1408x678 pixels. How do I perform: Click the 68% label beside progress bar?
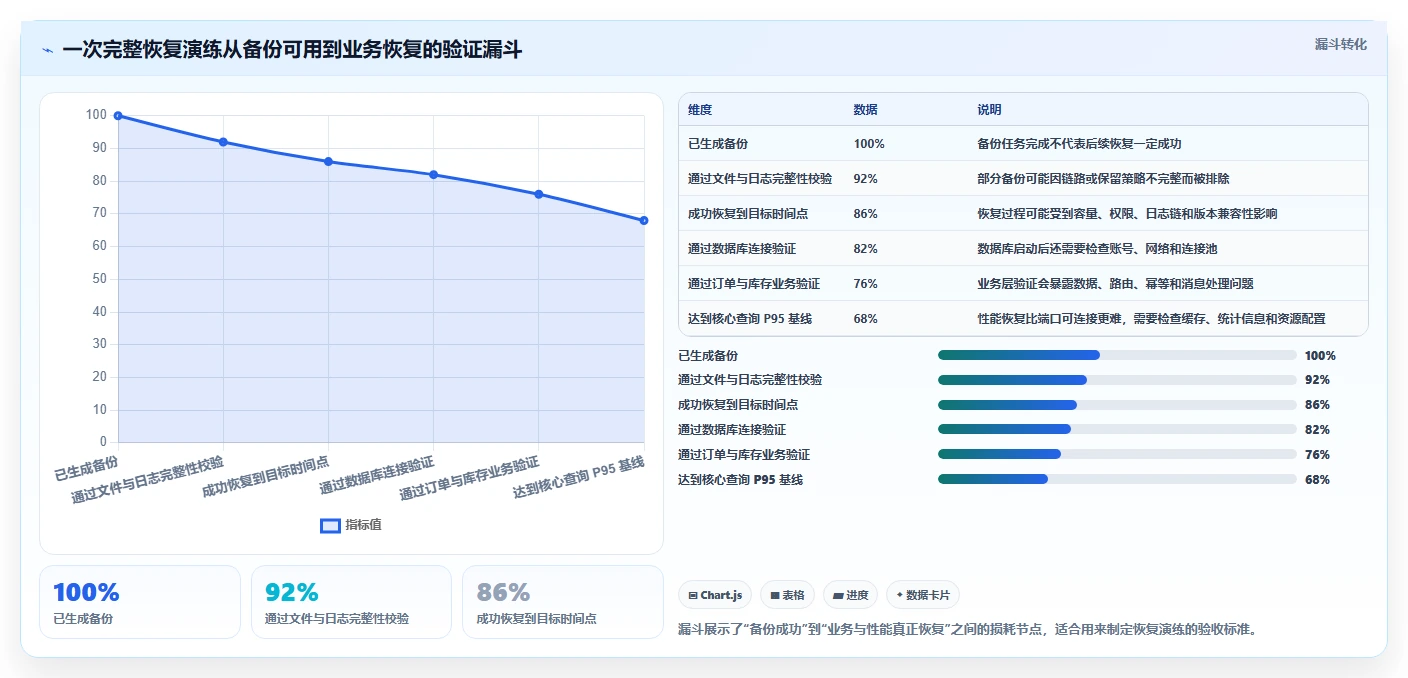coord(1318,480)
